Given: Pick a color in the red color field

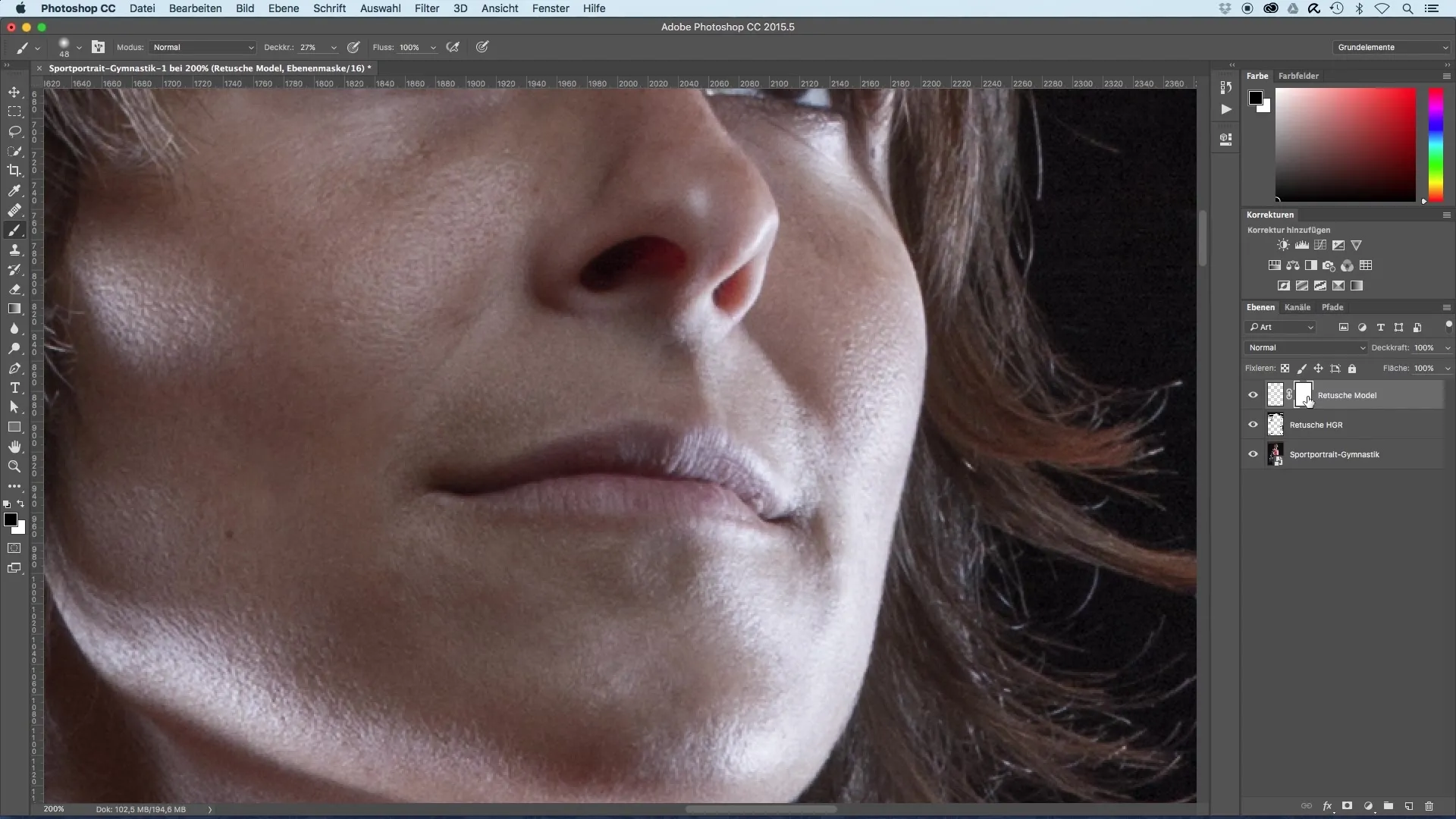Looking at the screenshot, I should click(1345, 144).
